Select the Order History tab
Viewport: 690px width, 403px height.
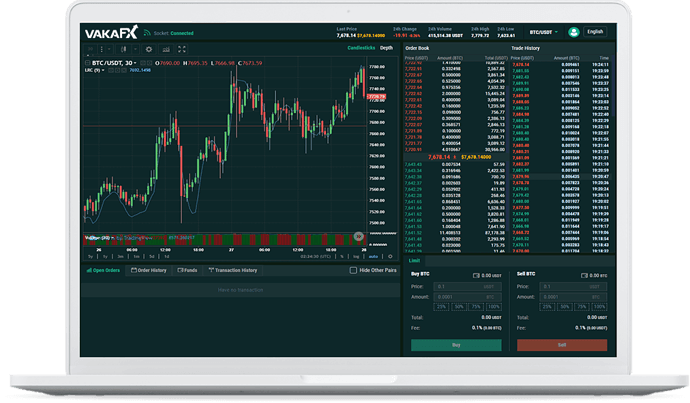pos(149,270)
